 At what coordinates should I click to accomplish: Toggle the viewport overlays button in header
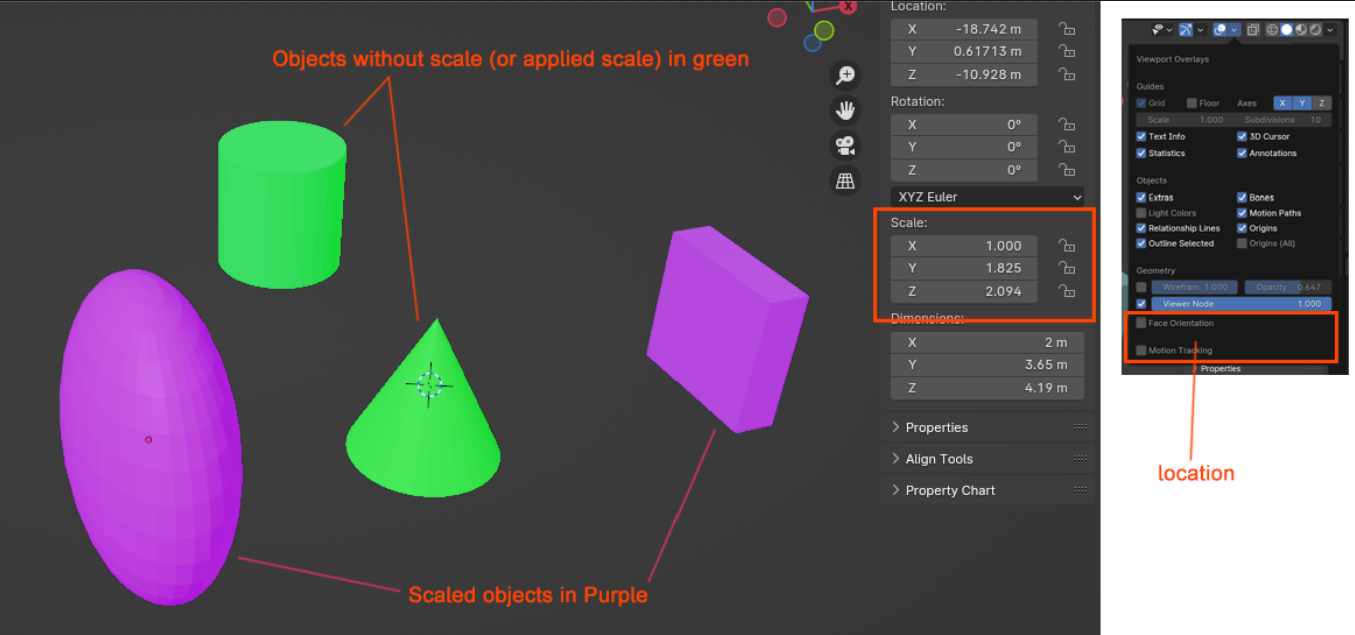click(x=1220, y=30)
